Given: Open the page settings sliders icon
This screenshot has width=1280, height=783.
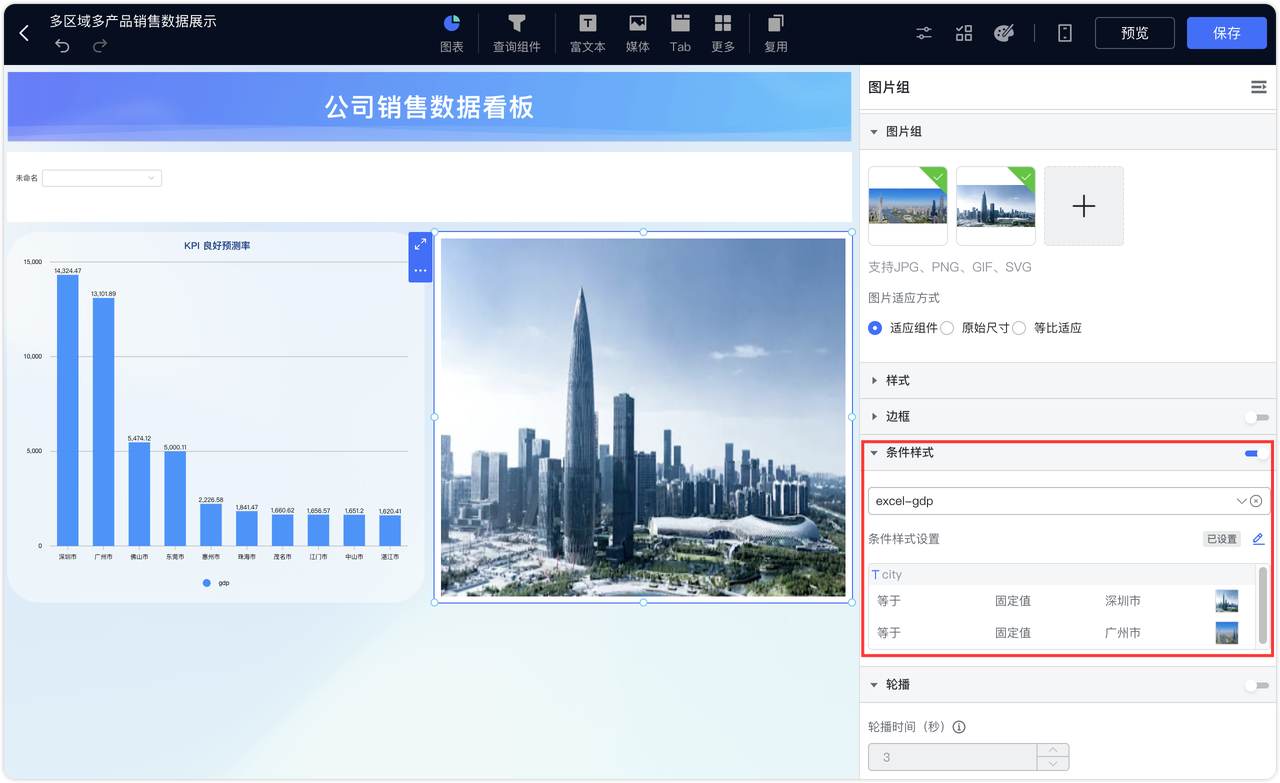Looking at the screenshot, I should coord(924,33).
